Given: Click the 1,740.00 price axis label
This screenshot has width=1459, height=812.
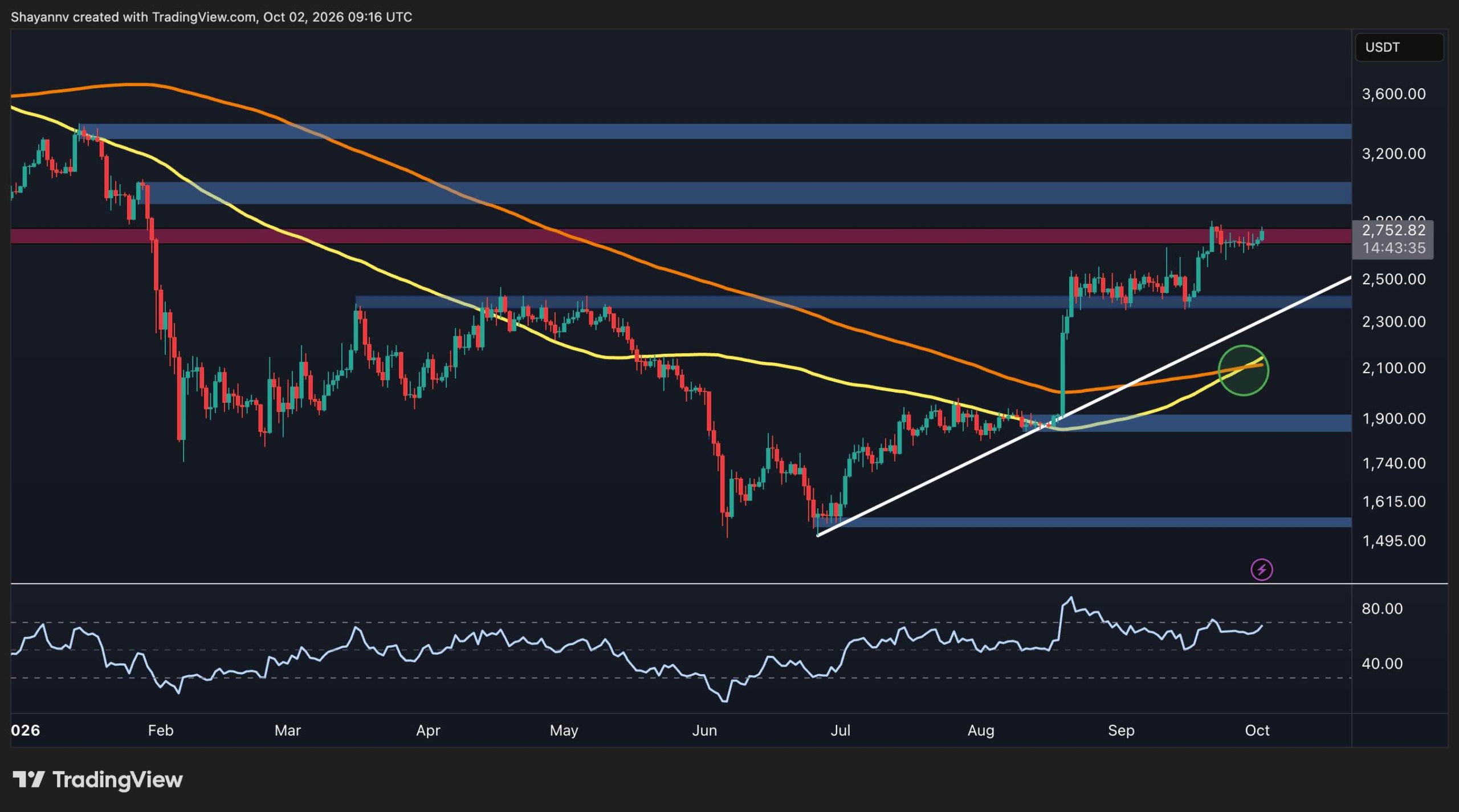Looking at the screenshot, I should [1393, 463].
